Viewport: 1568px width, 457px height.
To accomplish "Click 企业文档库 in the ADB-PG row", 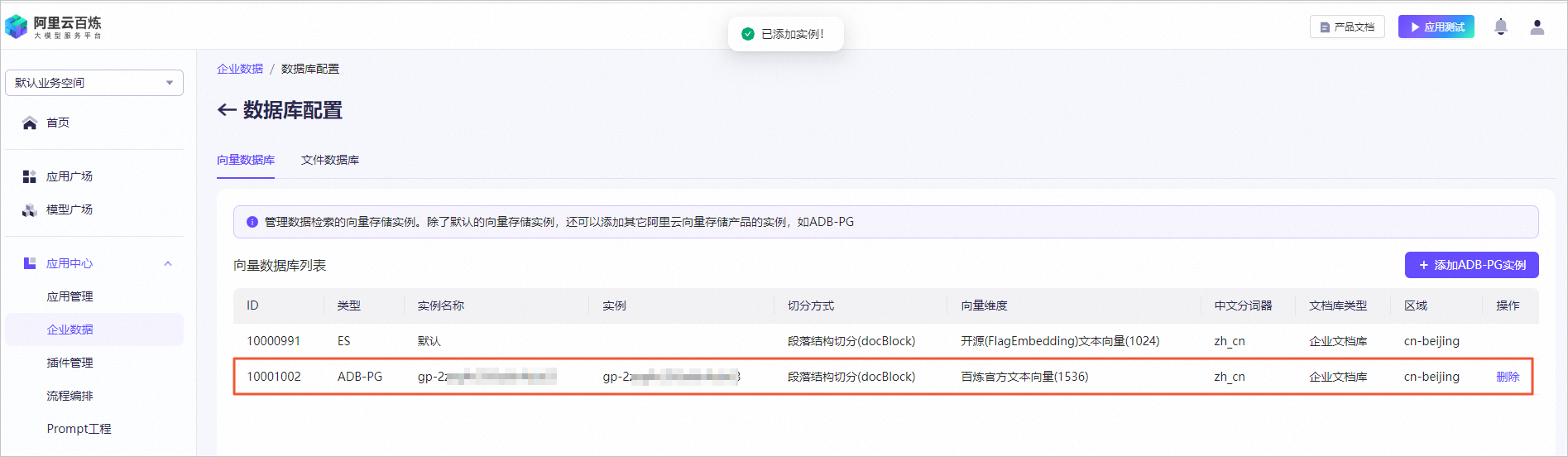I will [1338, 377].
